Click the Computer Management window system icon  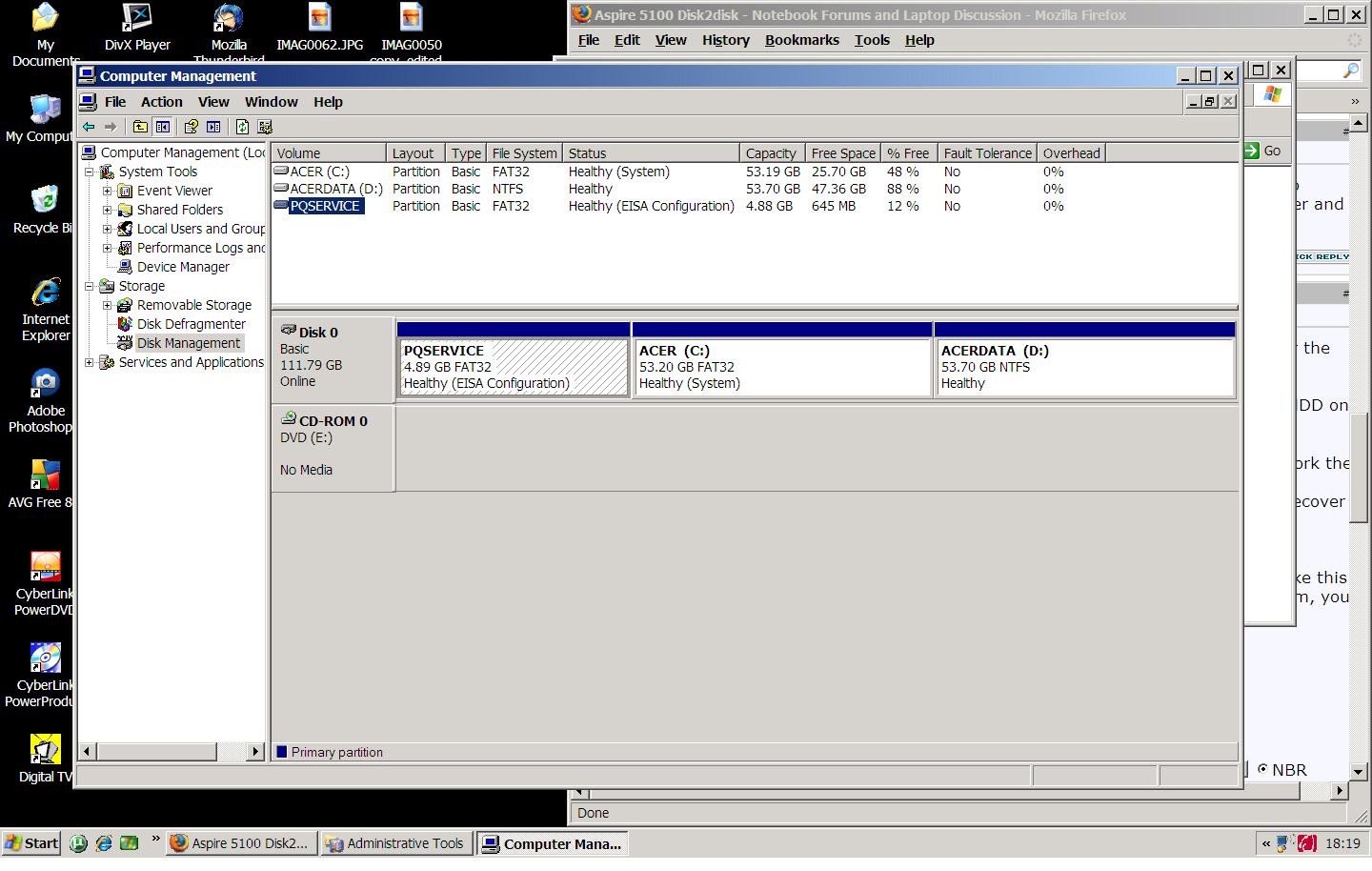(x=88, y=75)
